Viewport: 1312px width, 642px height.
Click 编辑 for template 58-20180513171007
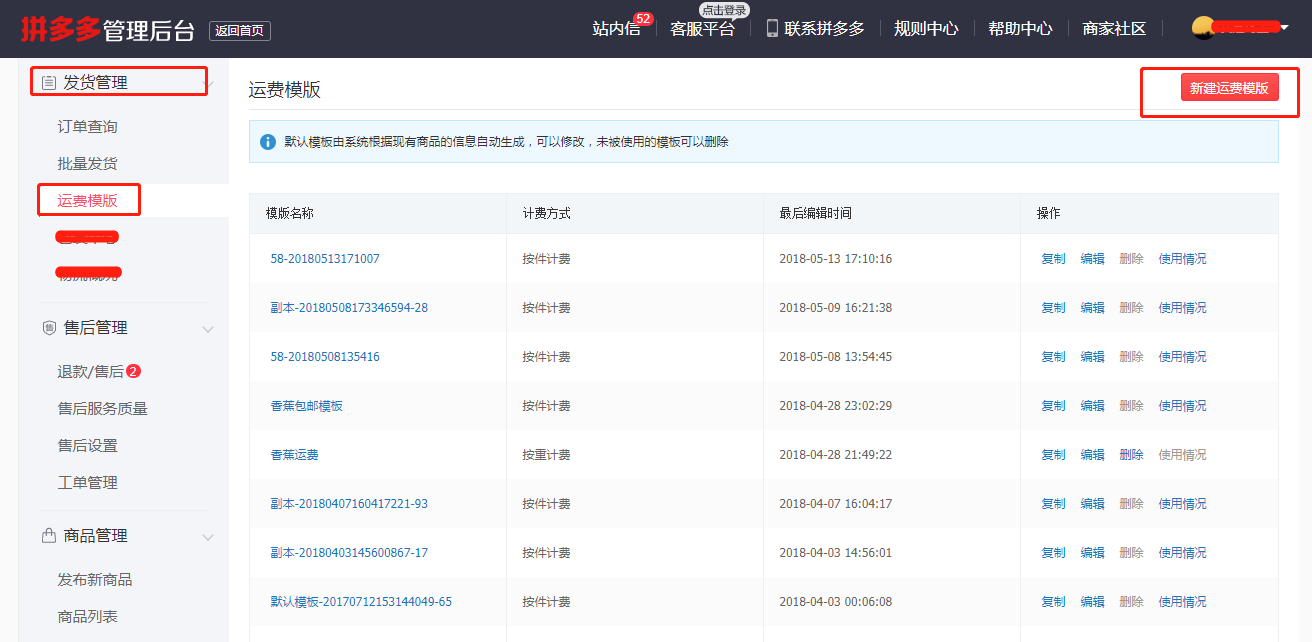pos(1093,259)
